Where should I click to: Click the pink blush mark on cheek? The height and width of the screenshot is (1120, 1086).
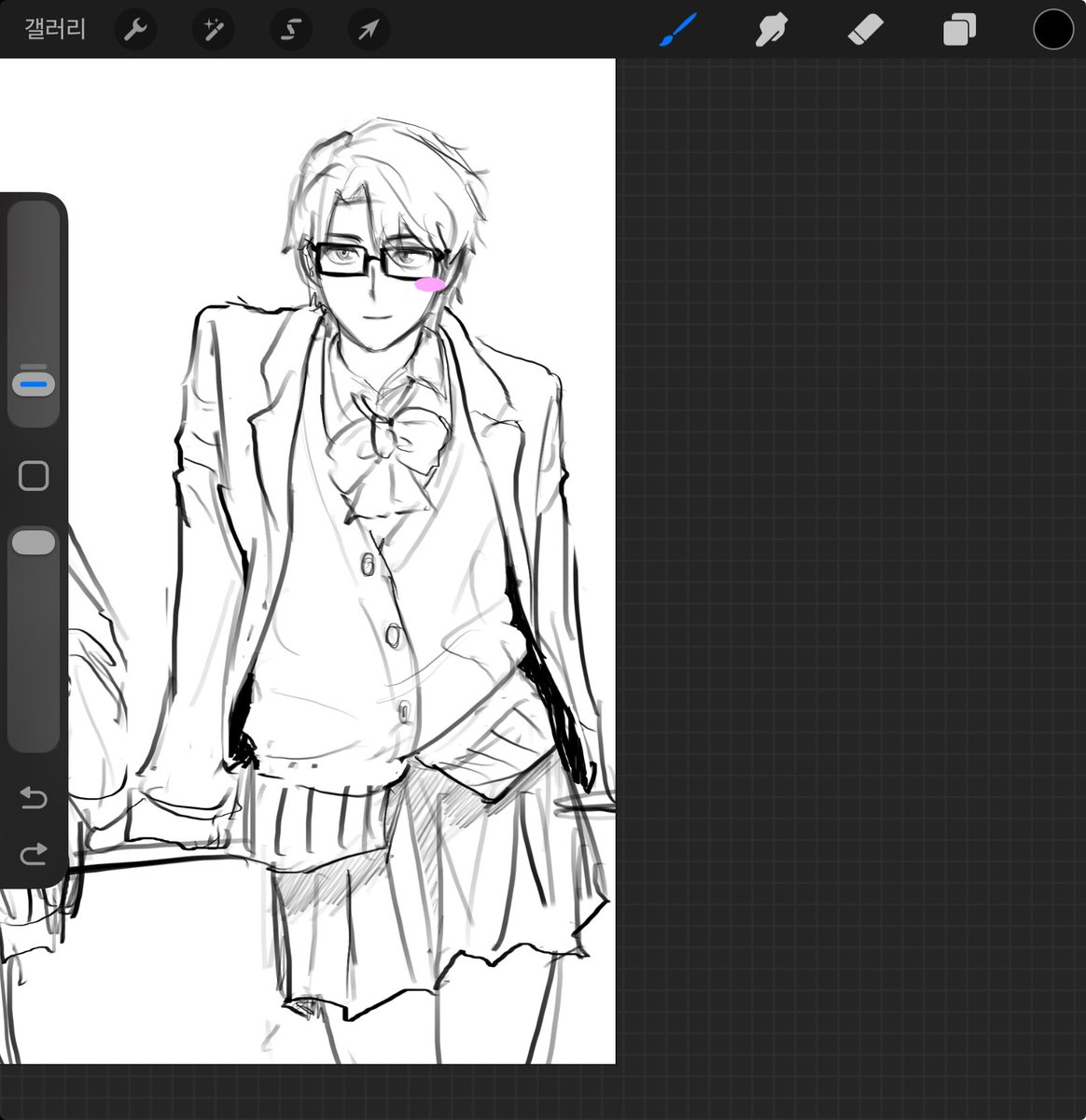(x=429, y=284)
